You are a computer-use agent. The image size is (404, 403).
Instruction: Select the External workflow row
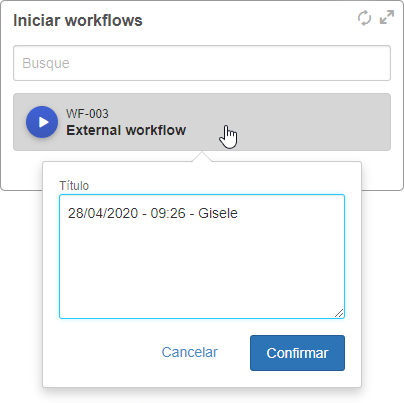[x=202, y=122]
